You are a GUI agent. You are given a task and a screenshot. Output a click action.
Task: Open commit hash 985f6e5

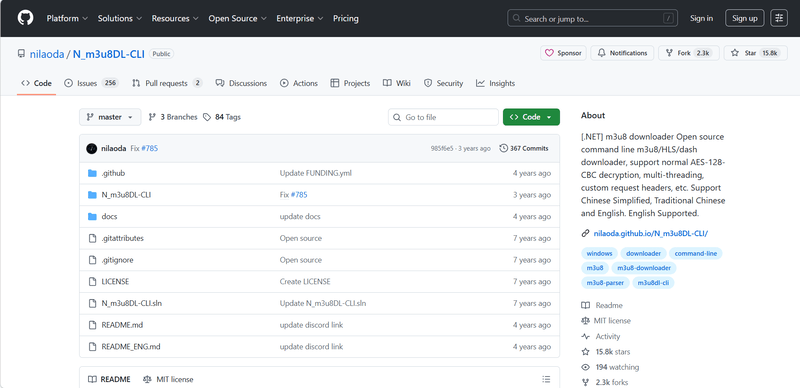coord(442,149)
